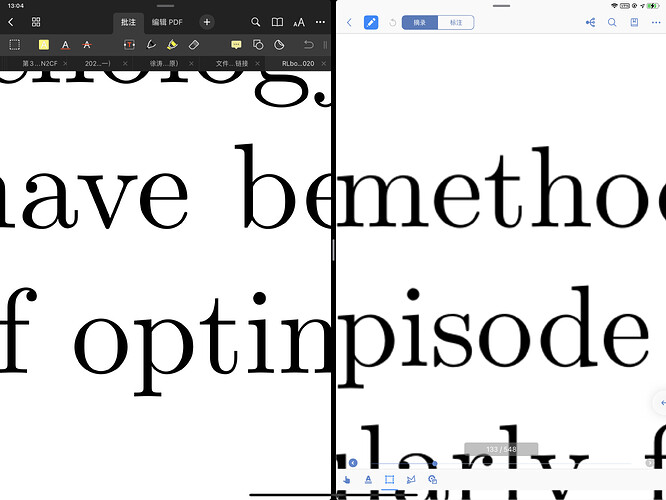The width and height of the screenshot is (666, 500).
Task: Open the book reading mode icon
Action: (x=277, y=22)
